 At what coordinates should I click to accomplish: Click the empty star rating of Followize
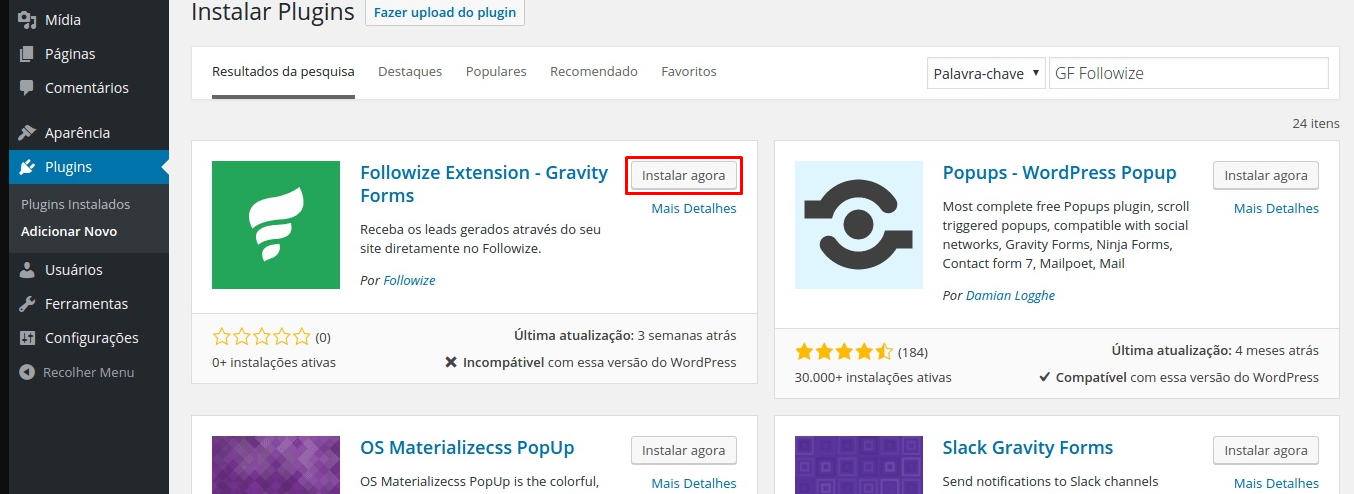tap(262, 336)
